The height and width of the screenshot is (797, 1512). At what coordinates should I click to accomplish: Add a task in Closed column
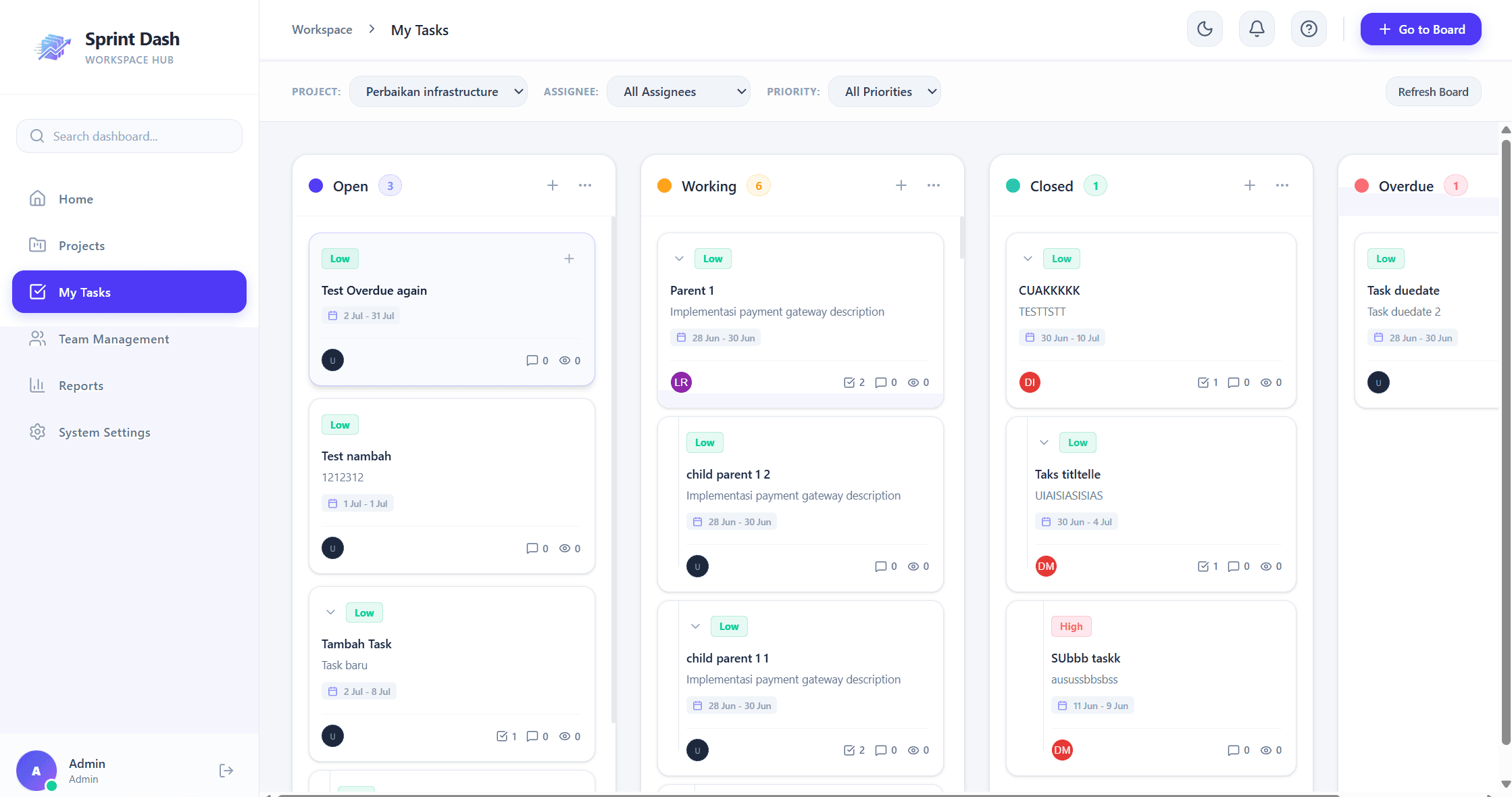pyautogui.click(x=1250, y=185)
